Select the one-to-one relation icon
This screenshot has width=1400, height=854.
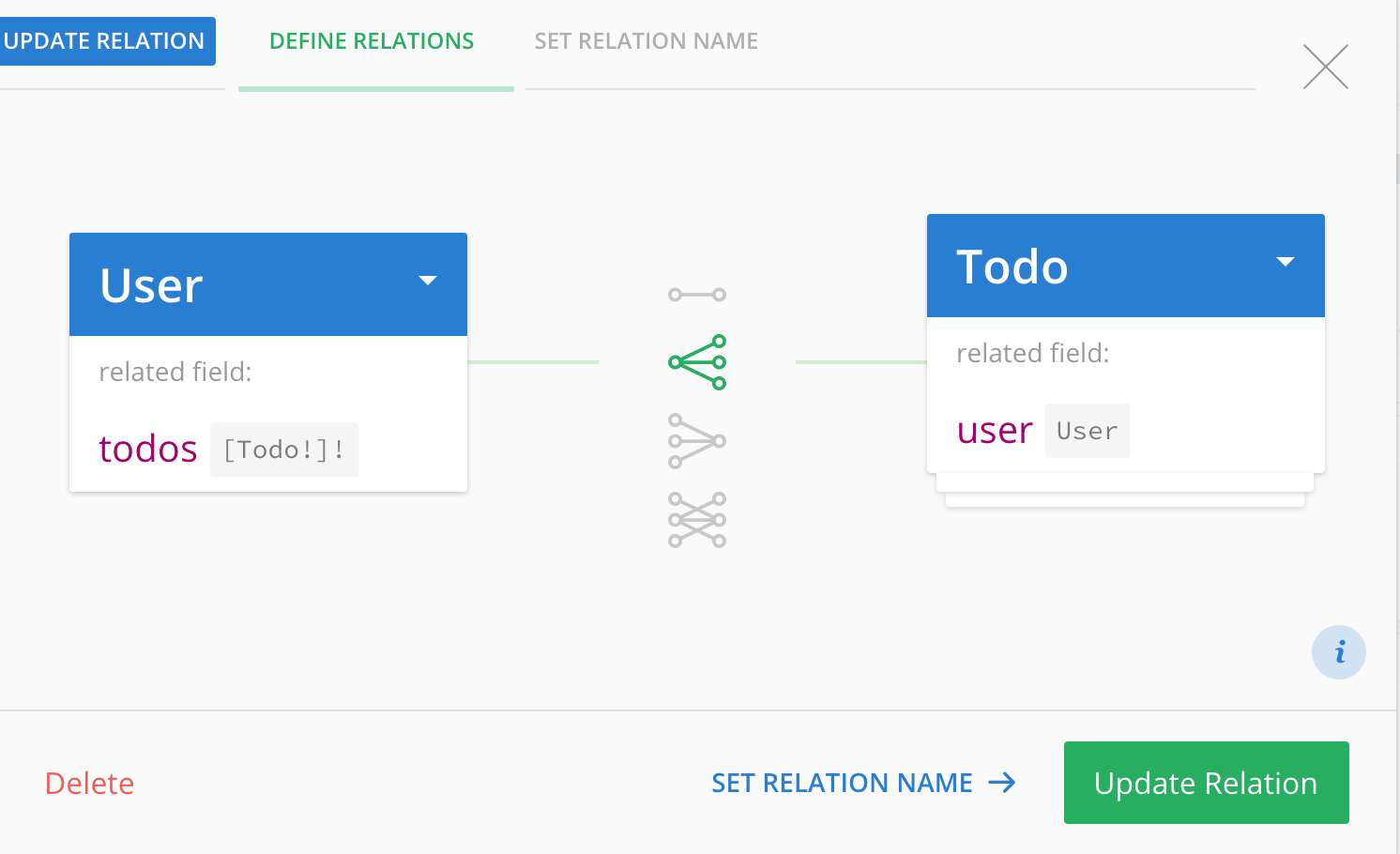(696, 294)
